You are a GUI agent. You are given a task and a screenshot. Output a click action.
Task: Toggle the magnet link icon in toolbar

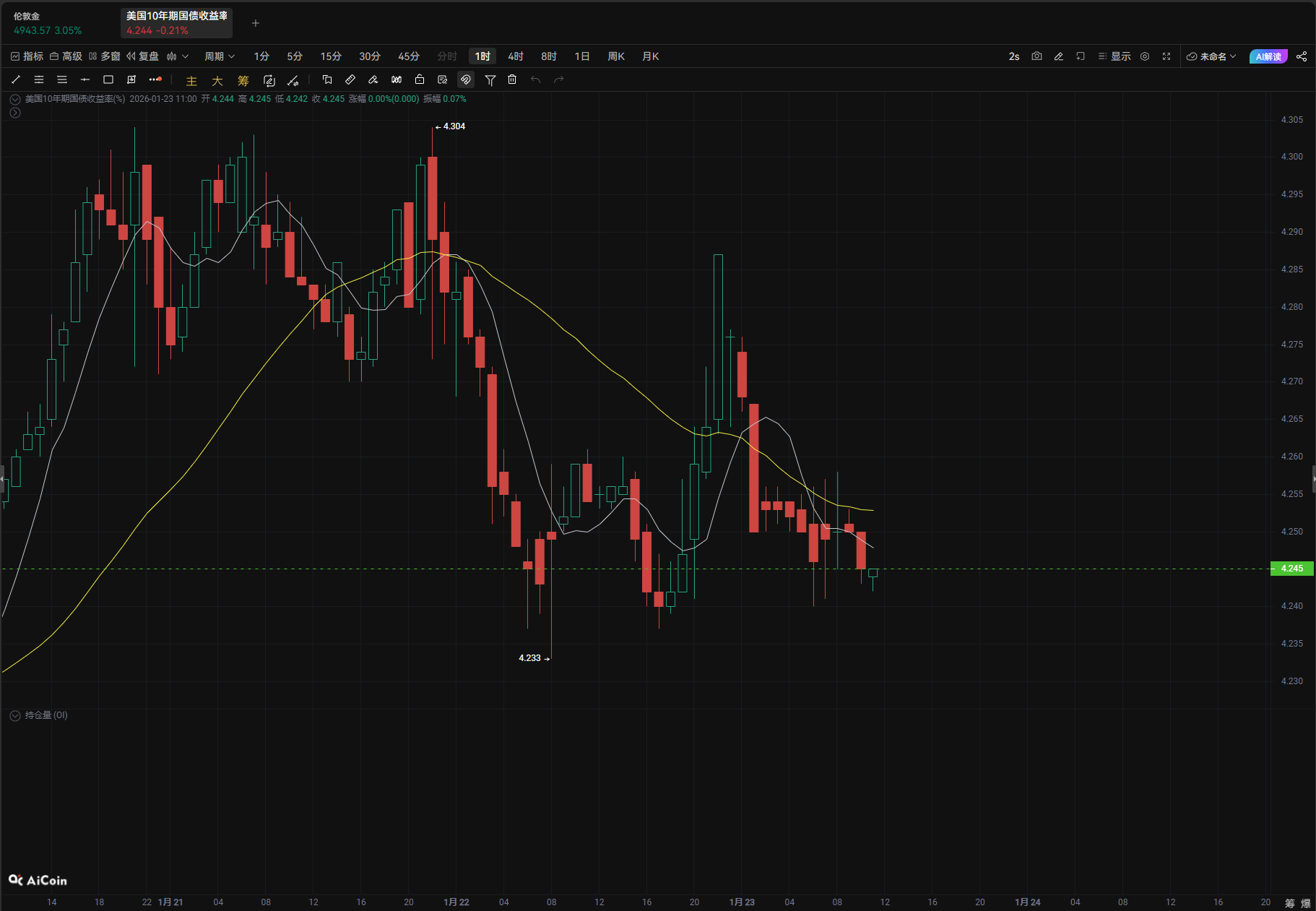(x=466, y=79)
